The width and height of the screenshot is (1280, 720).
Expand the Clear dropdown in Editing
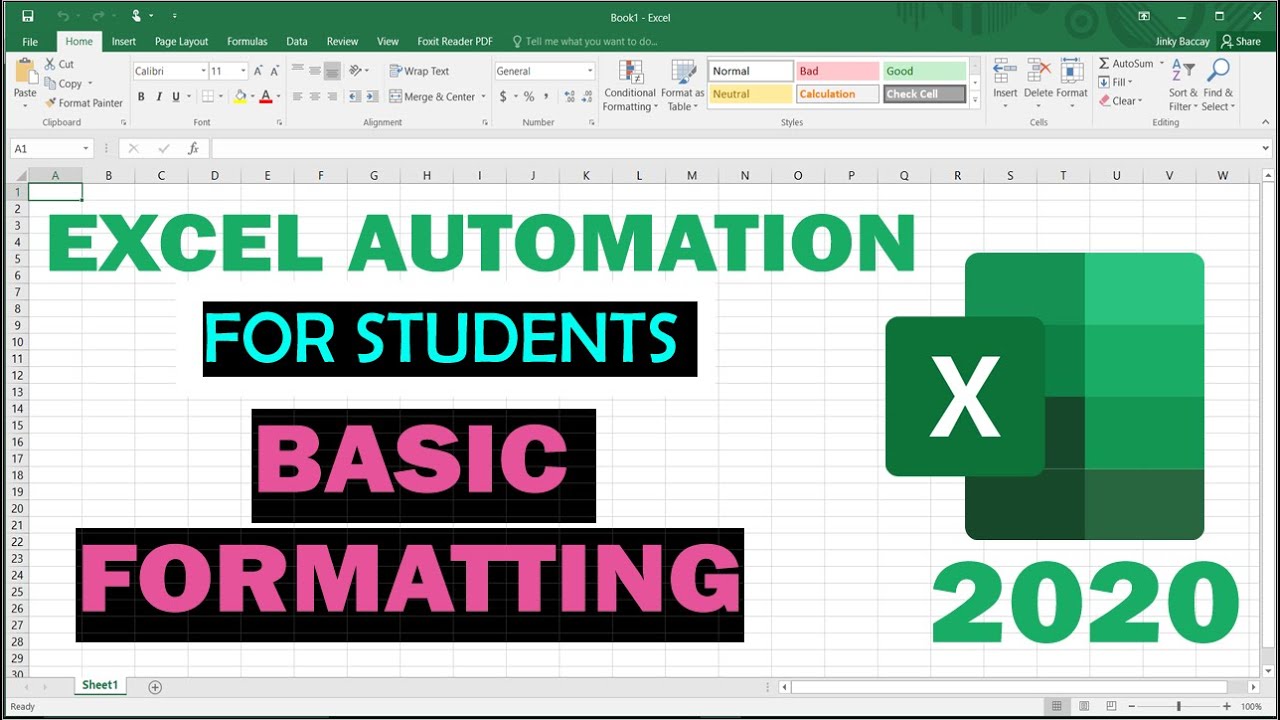pyautogui.click(x=1140, y=101)
